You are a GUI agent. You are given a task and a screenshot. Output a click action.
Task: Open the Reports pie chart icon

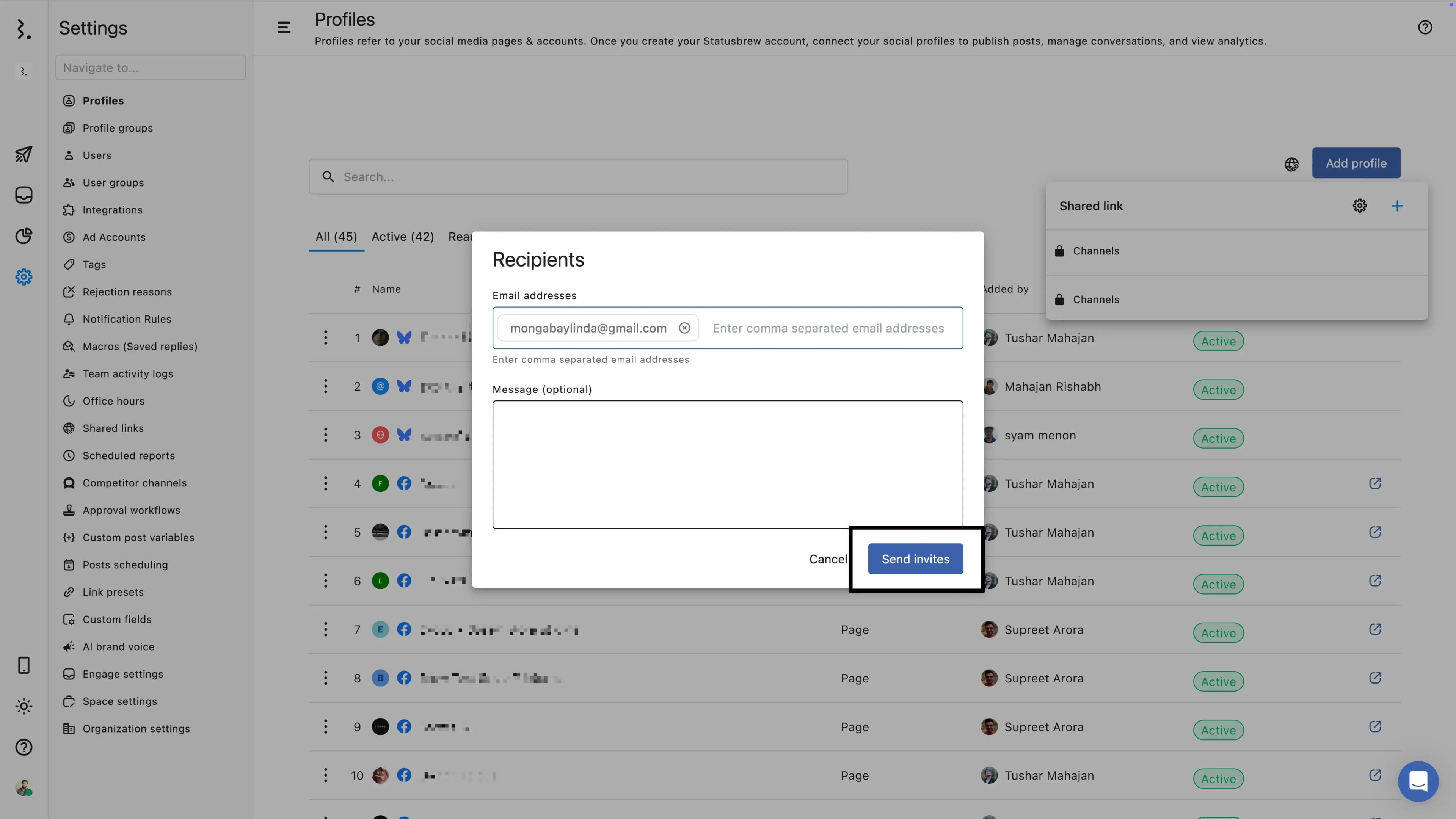click(x=24, y=236)
